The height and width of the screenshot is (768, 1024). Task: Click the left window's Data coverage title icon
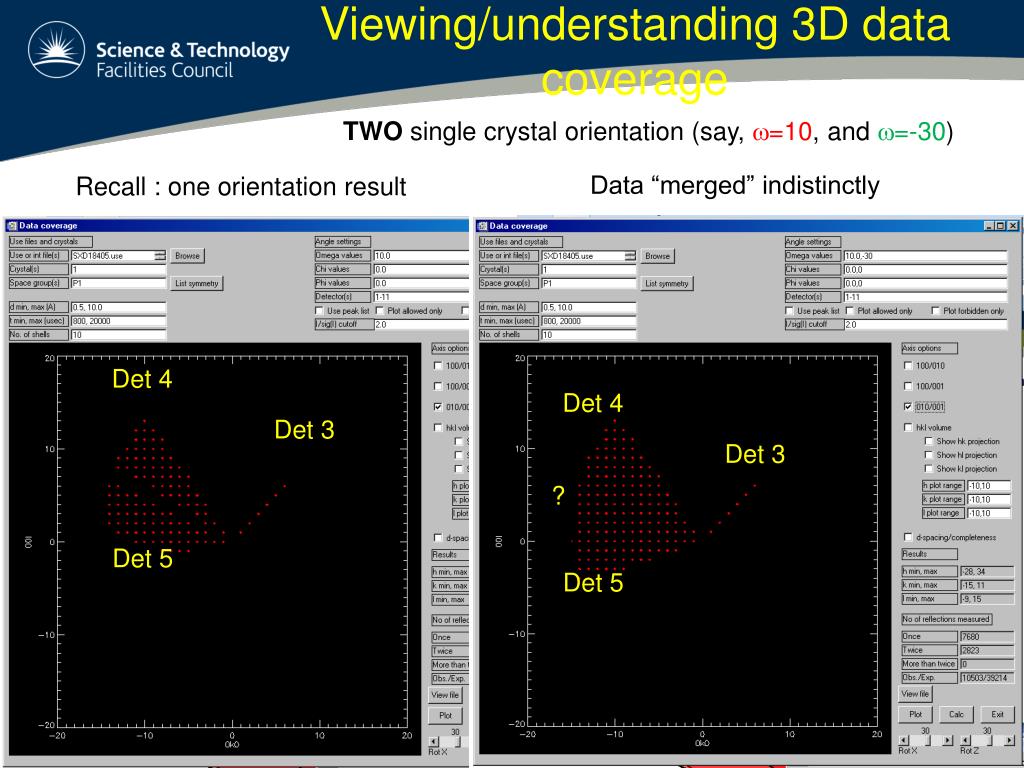(12, 226)
